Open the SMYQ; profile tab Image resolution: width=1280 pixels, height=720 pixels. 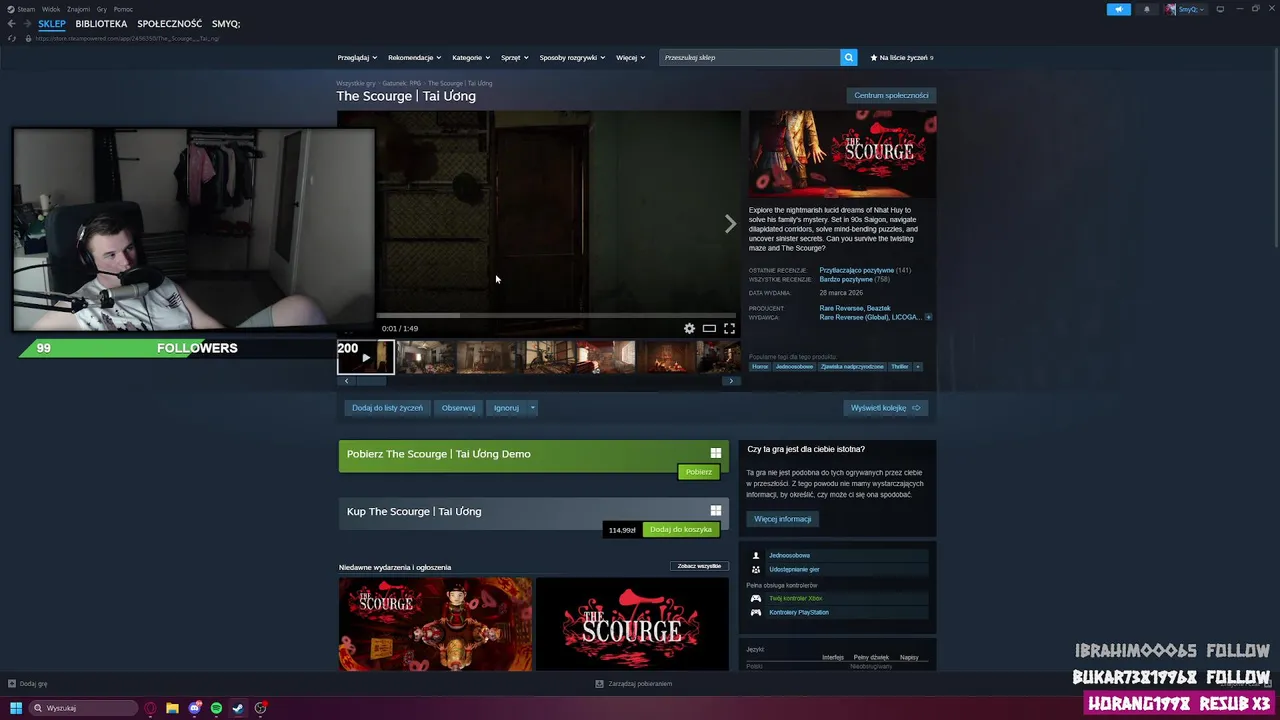[226, 24]
